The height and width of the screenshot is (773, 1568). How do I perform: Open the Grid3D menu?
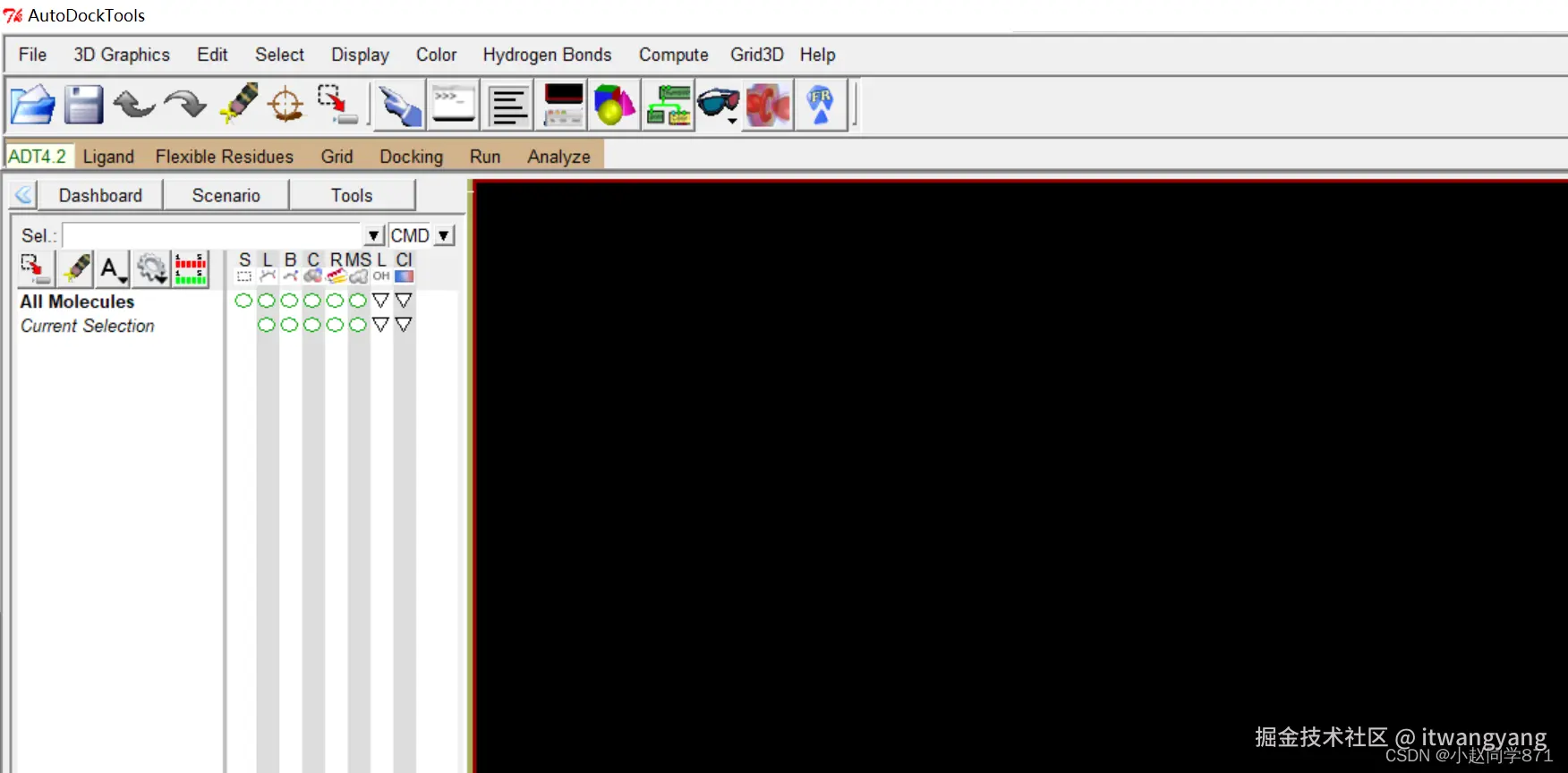(756, 55)
